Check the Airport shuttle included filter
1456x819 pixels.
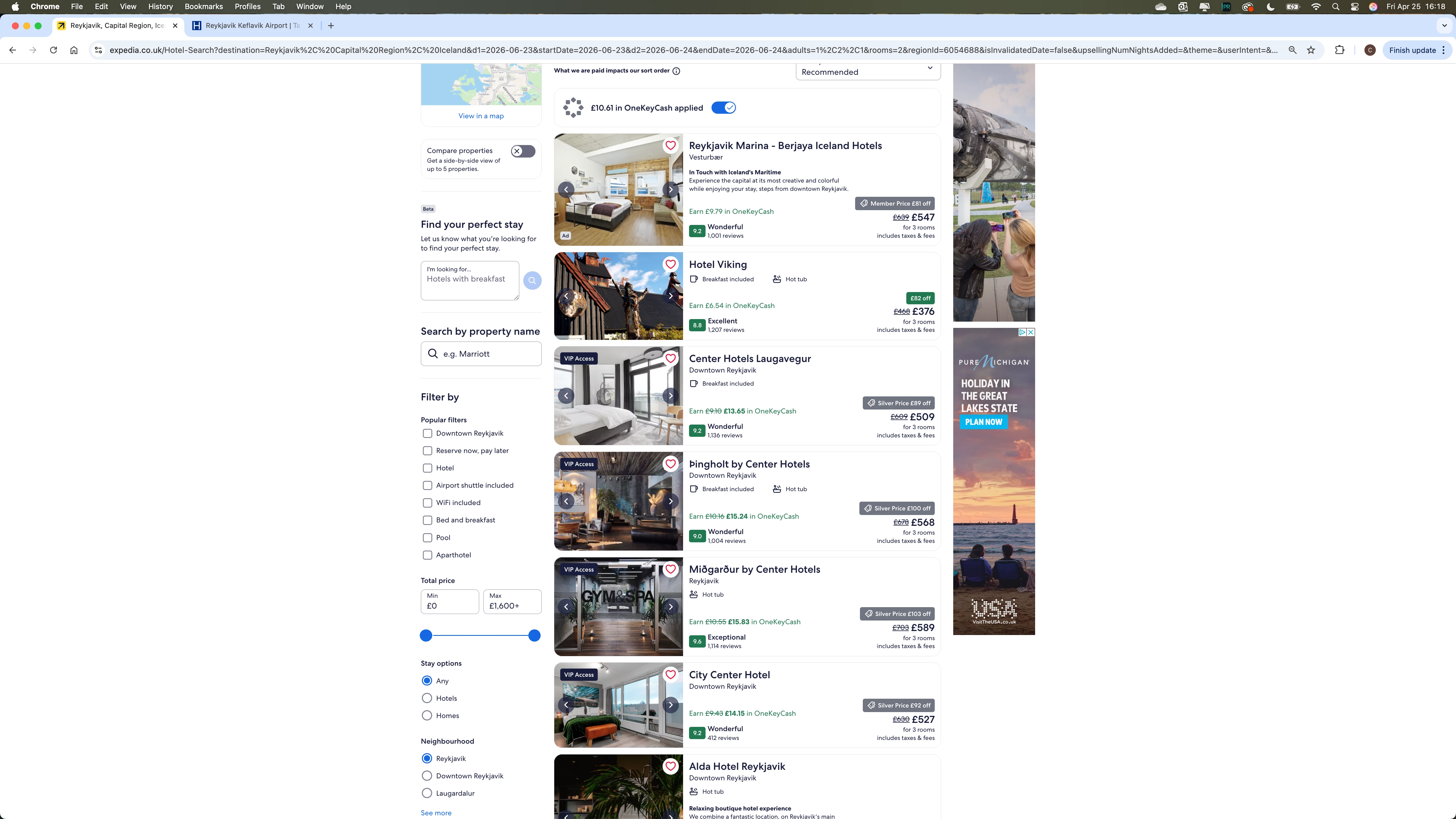pyautogui.click(x=427, y=485)
